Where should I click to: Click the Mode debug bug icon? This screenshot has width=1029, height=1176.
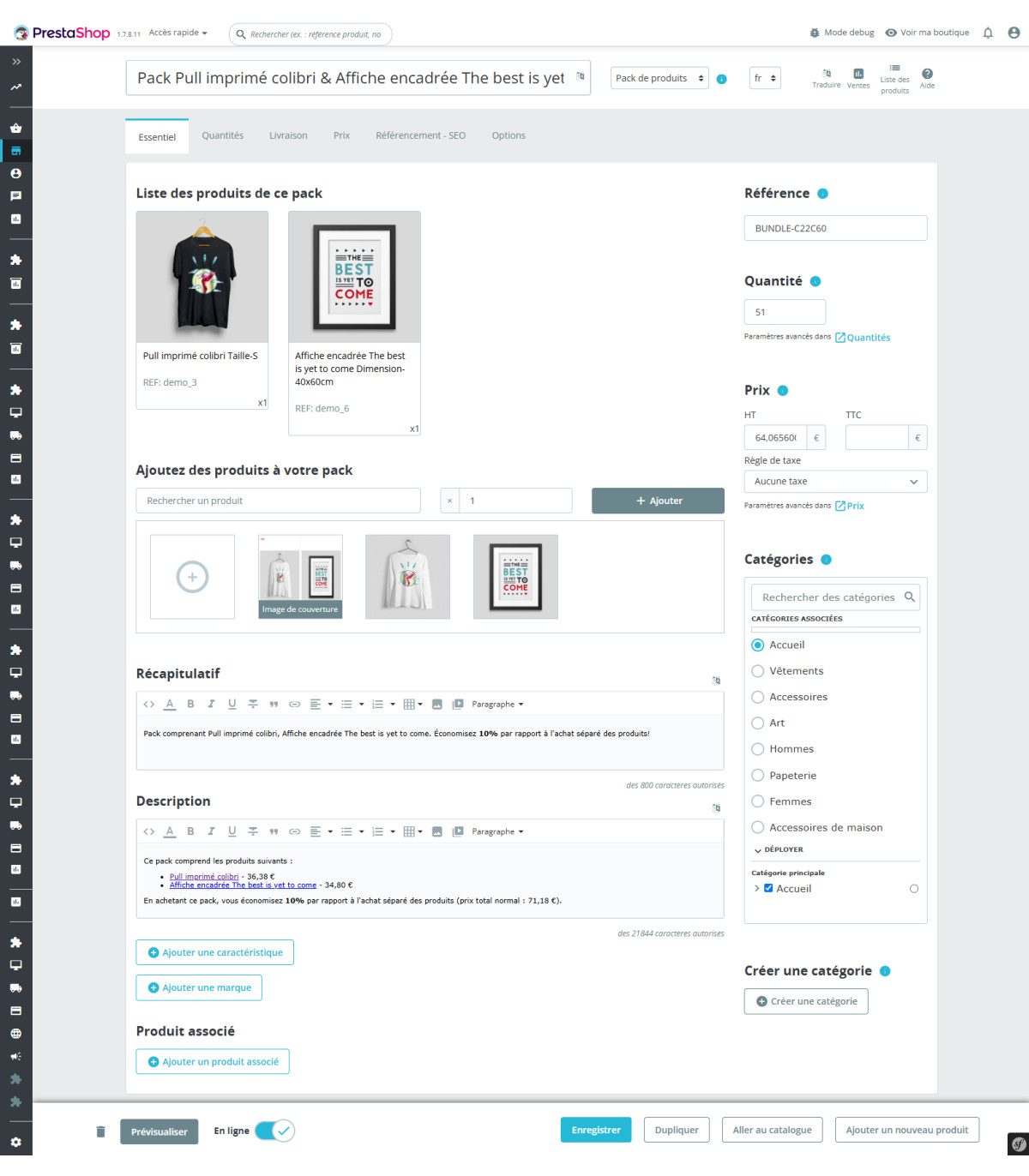[x=815, y=33]
